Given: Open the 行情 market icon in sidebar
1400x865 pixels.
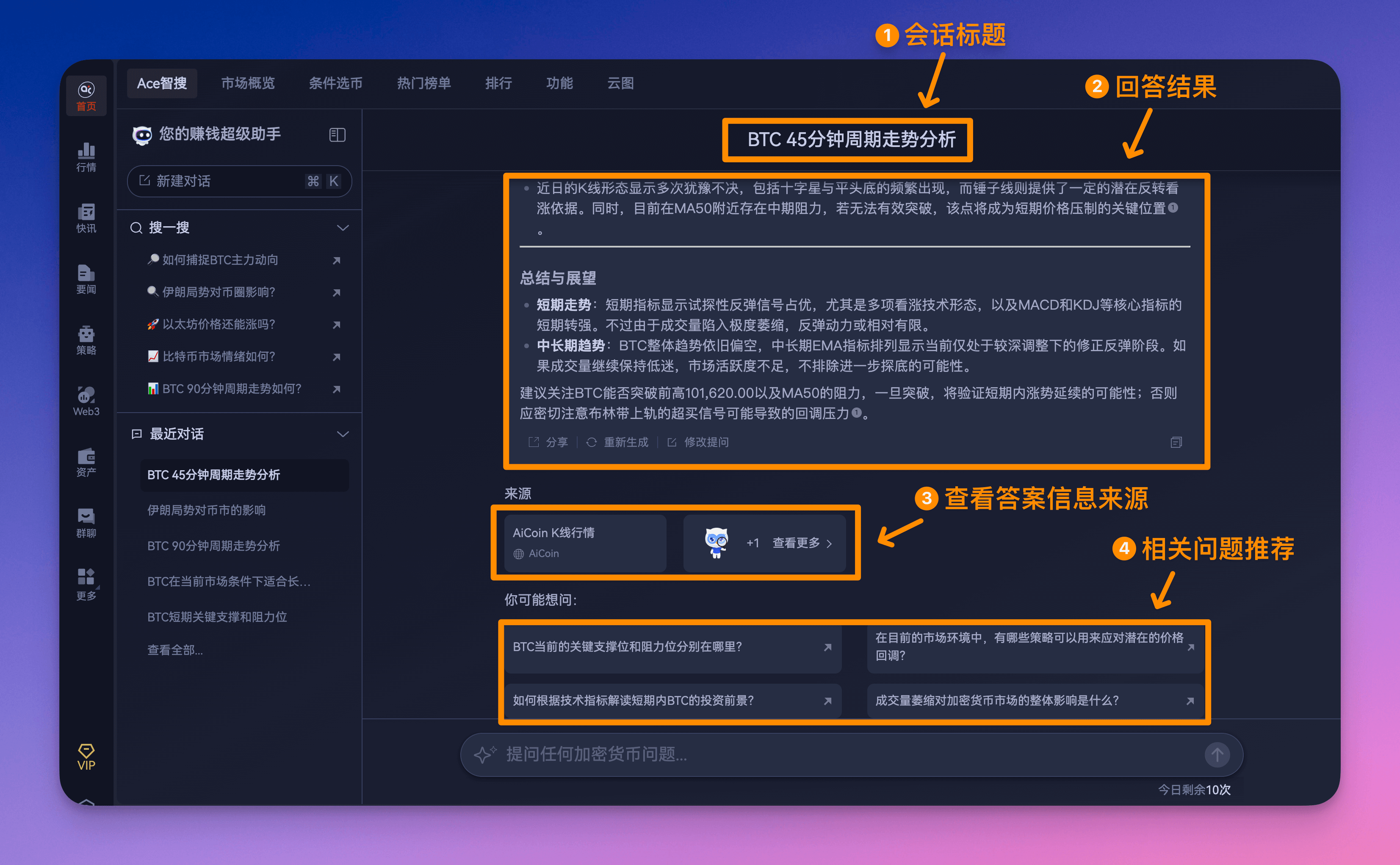Looking at the screenshot, I should tap(86, 157).
